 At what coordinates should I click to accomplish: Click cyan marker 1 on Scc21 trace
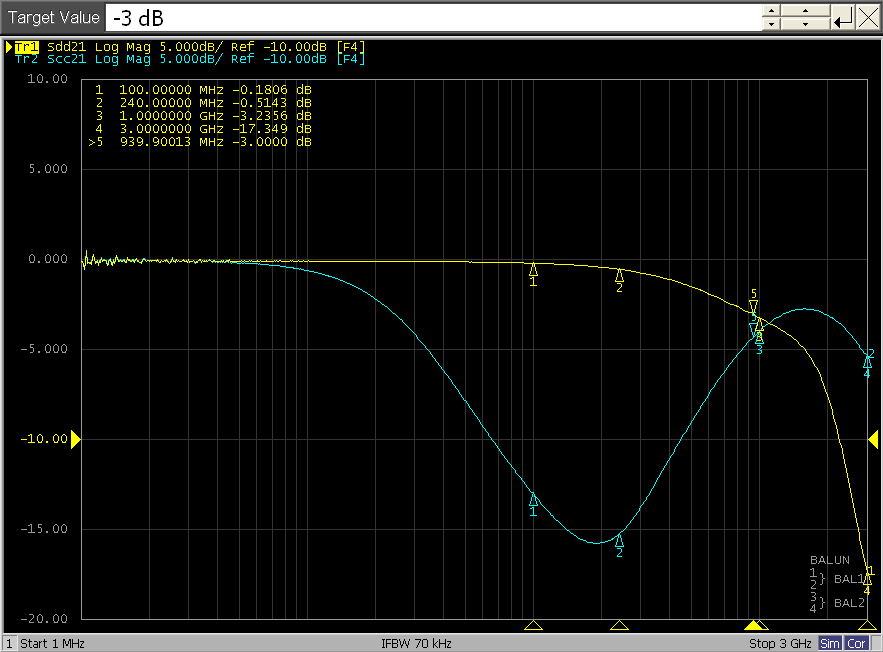click(533, 500)
